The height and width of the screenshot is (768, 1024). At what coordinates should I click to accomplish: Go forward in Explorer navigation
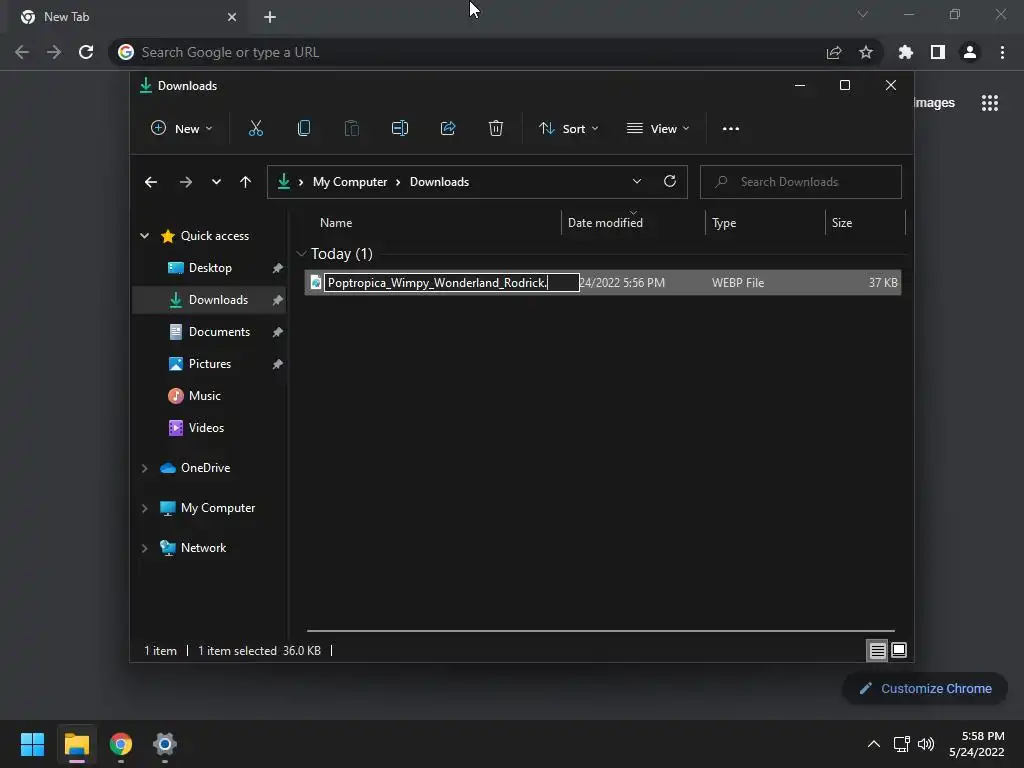coord(185,182)
